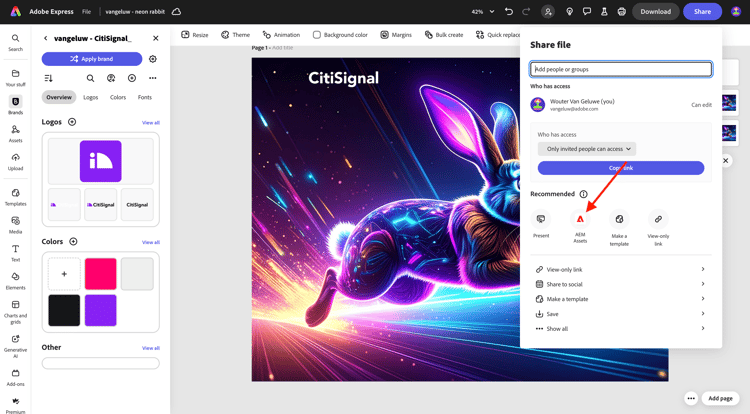
Task: Click the Upload sidebar icon
Action: point(15,162)
